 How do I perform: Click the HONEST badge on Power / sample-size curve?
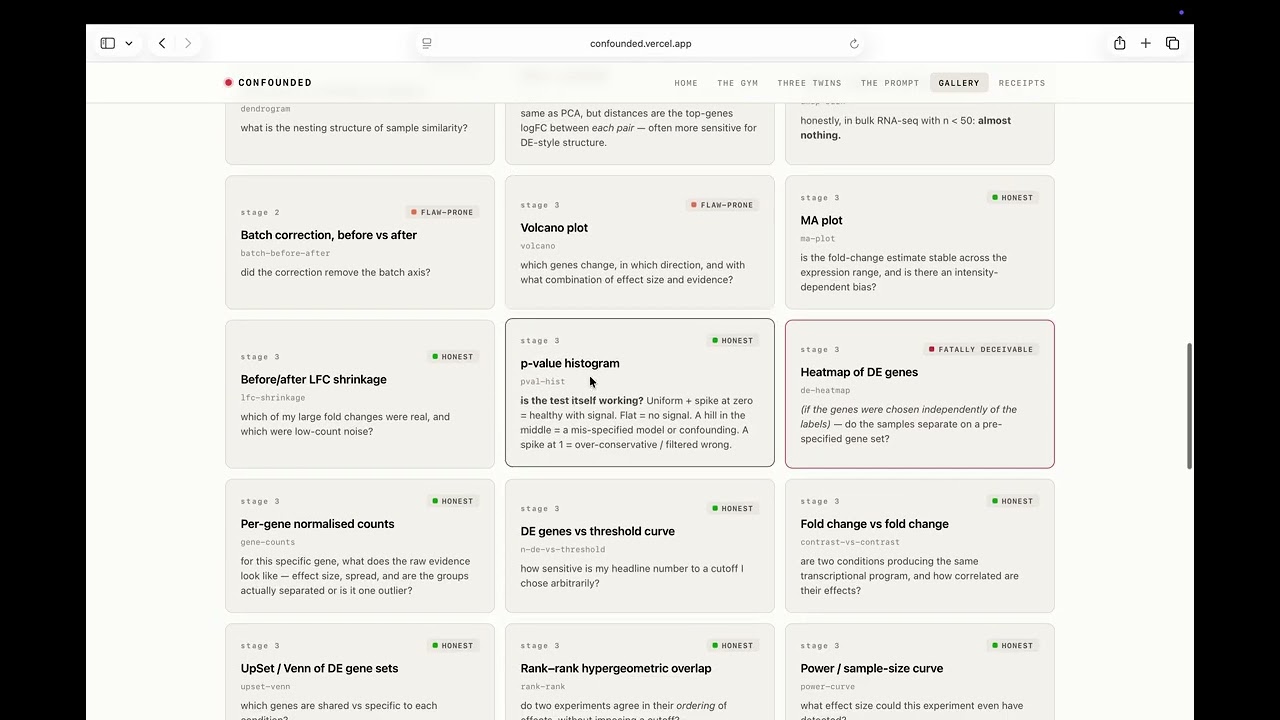pos(1013,645)
